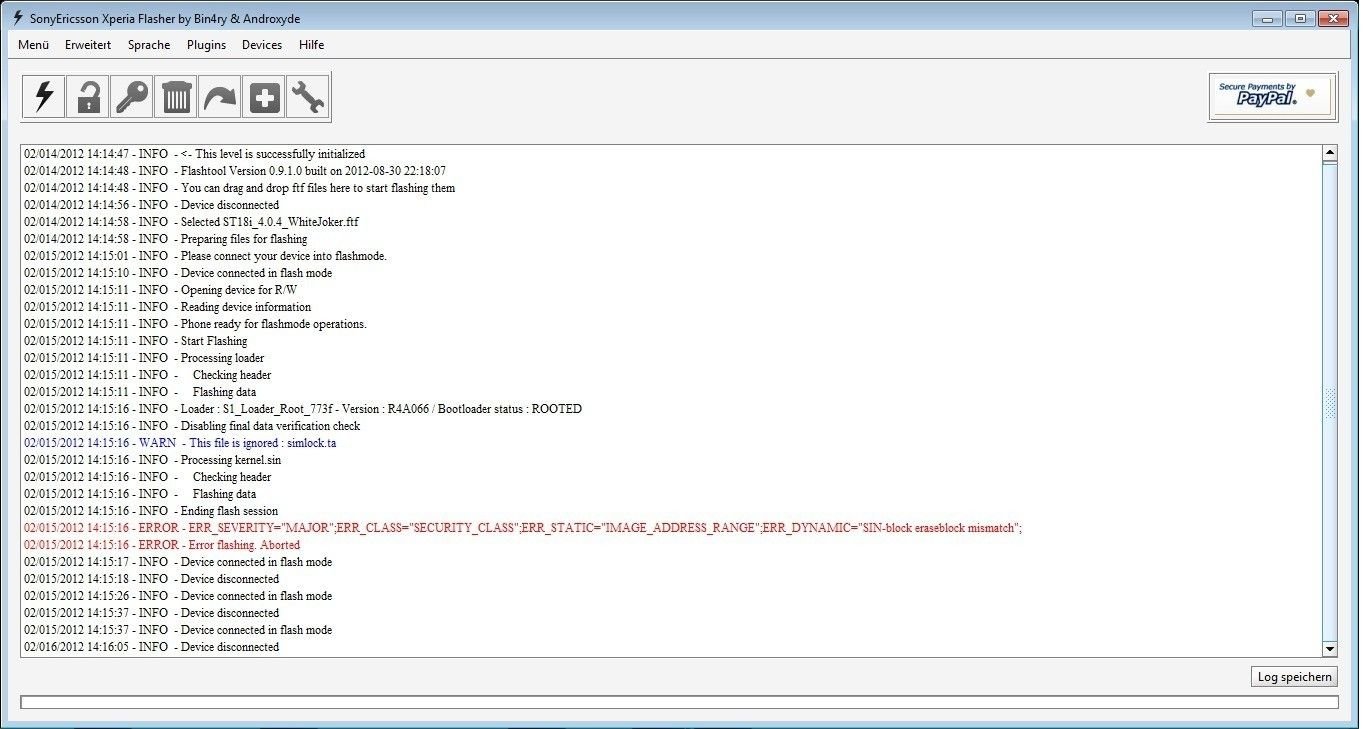
Task: Close the Xperia Flasher window
Action: 1332,18
